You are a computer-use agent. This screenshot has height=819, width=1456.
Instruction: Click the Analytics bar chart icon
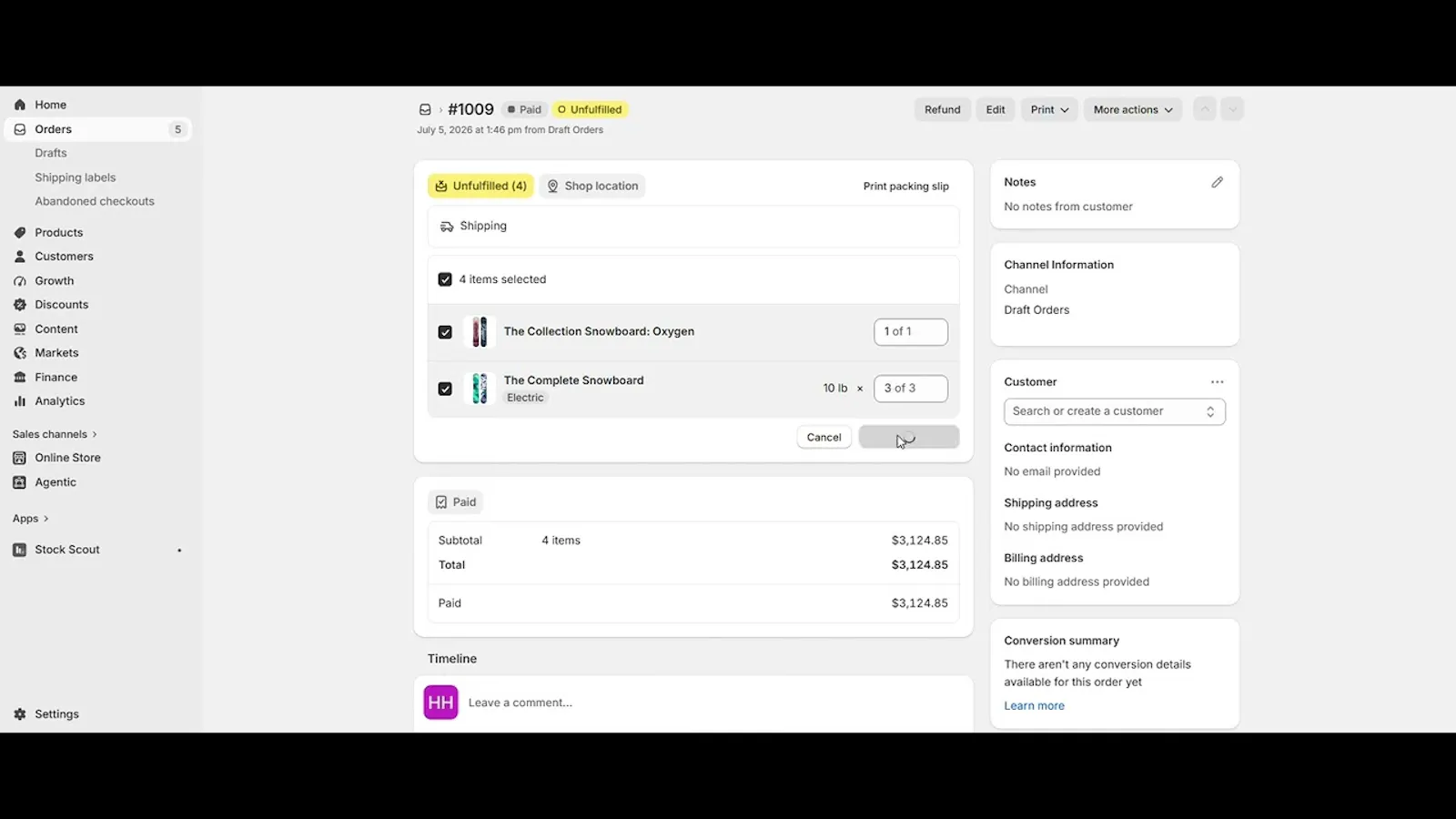click(x=20, y=401)
